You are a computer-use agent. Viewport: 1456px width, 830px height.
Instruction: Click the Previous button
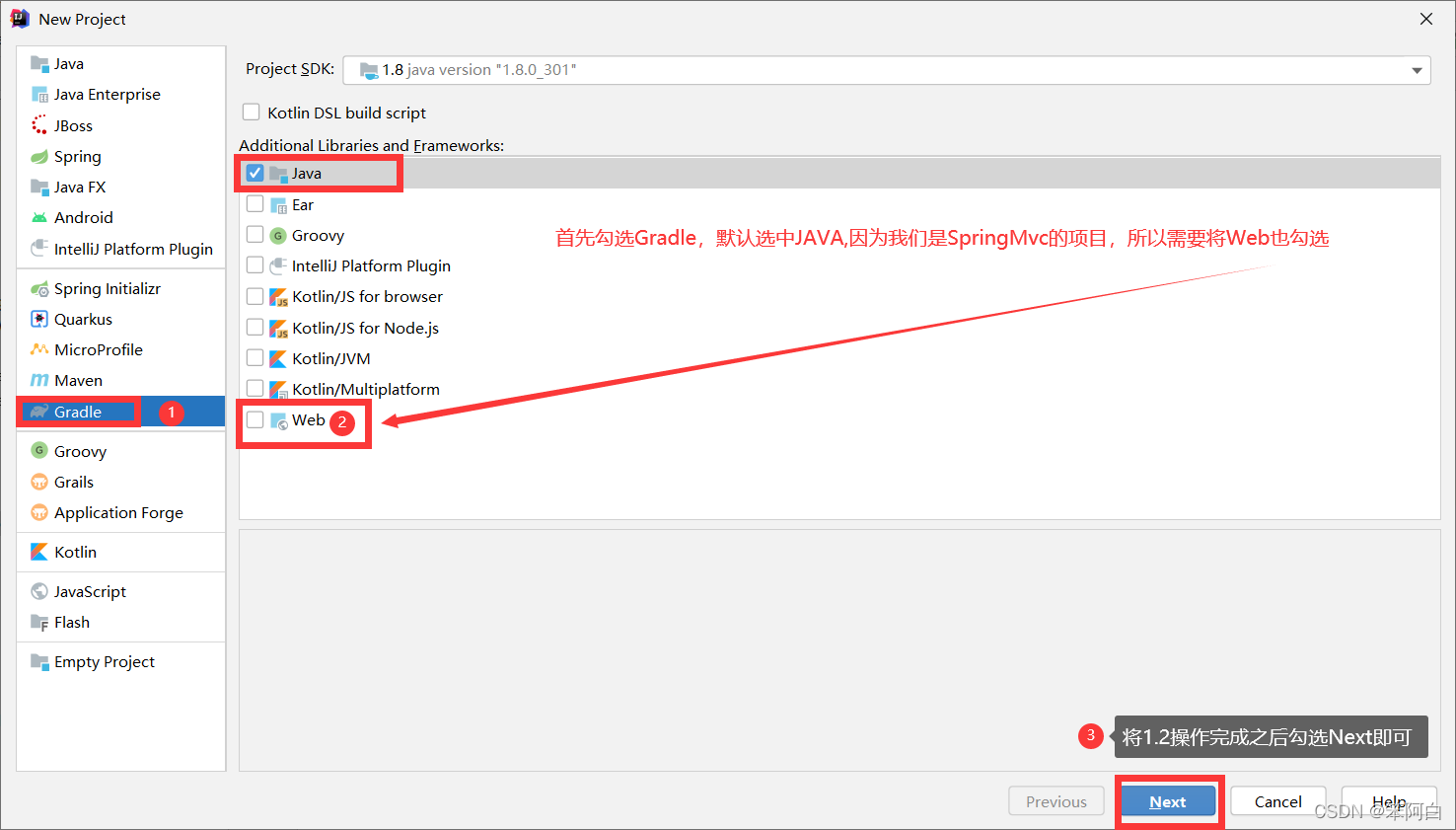1056,801
